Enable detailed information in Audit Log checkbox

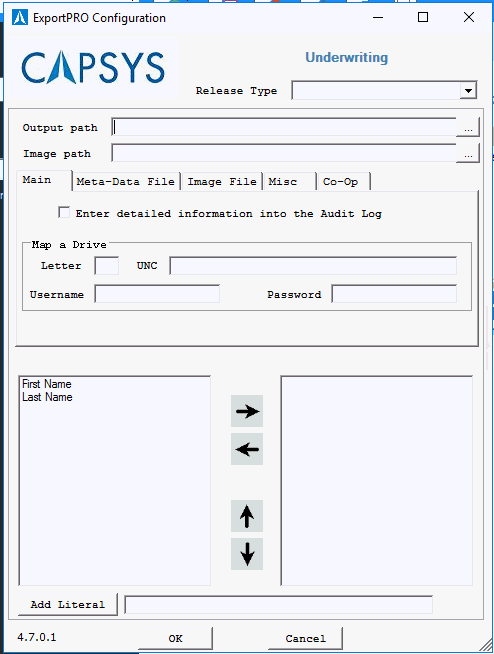64,213
